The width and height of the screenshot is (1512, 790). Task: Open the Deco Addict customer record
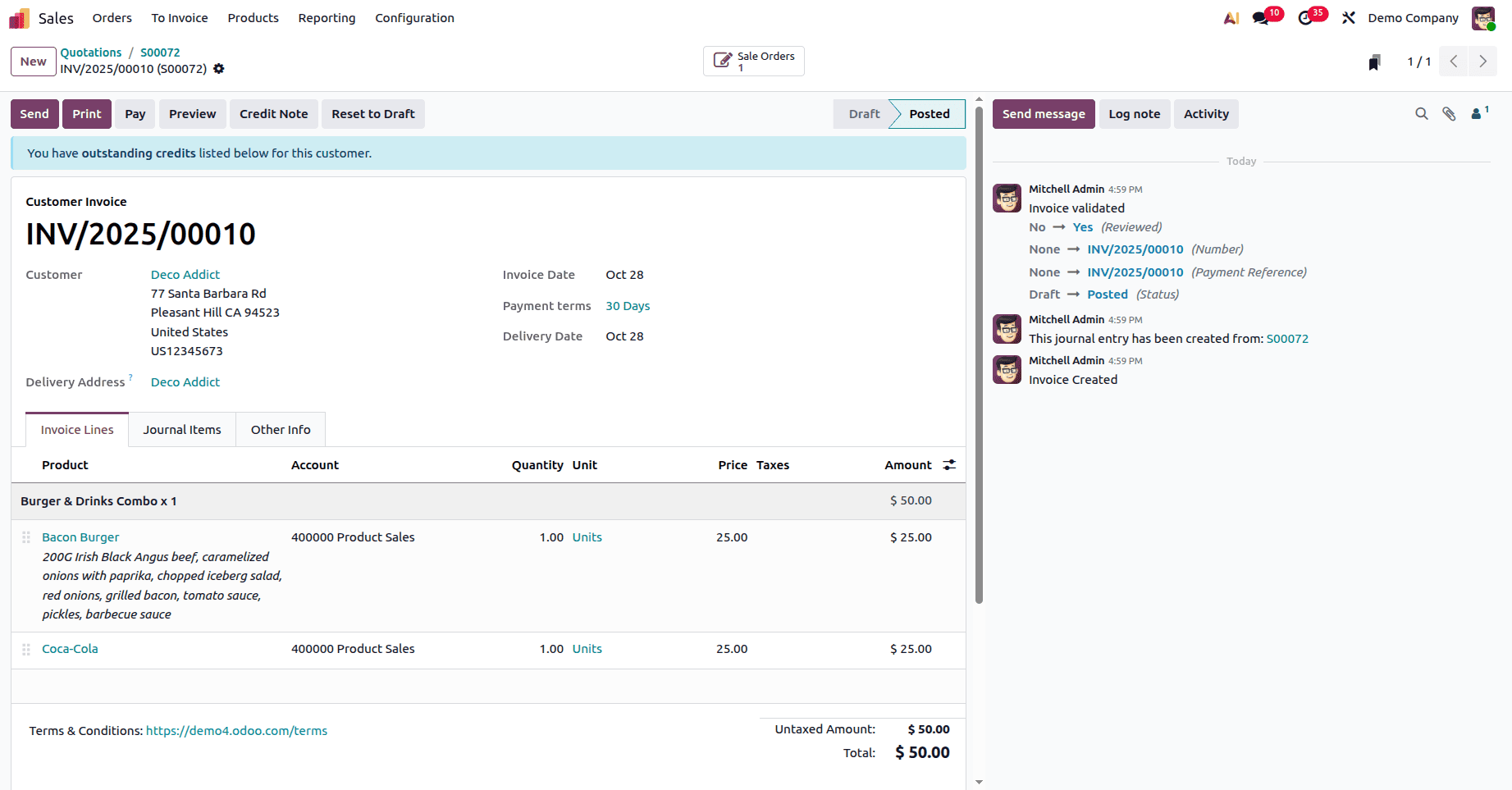click(x=185, y=274)
